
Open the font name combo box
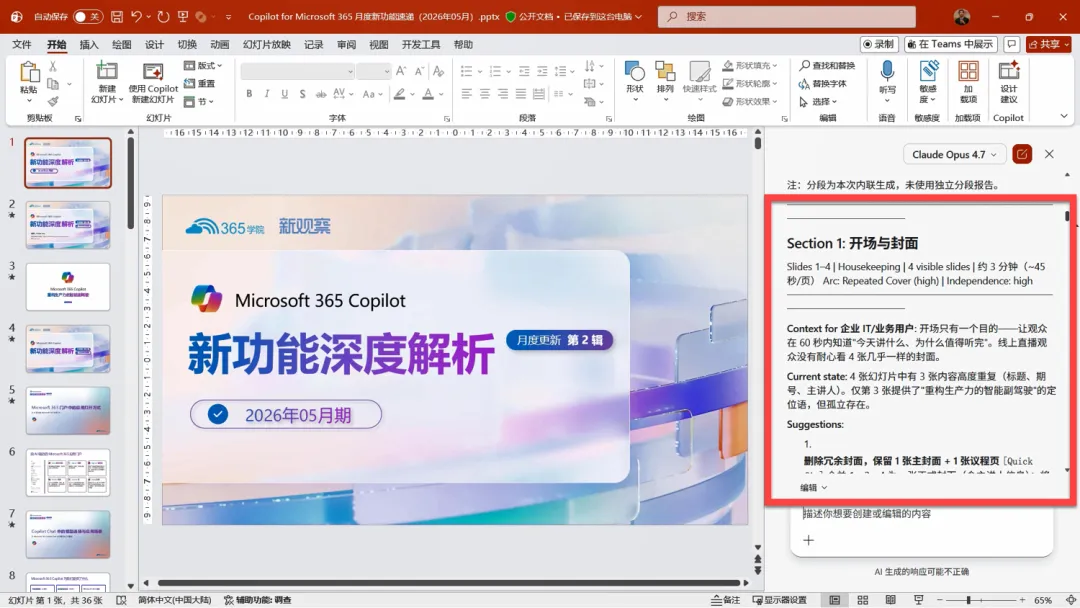[x=298, y=71]
